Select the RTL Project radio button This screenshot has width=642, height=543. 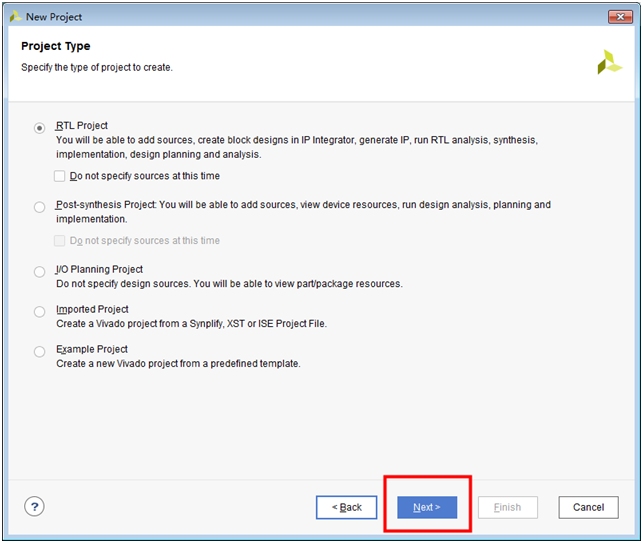(x=39, y=128)
